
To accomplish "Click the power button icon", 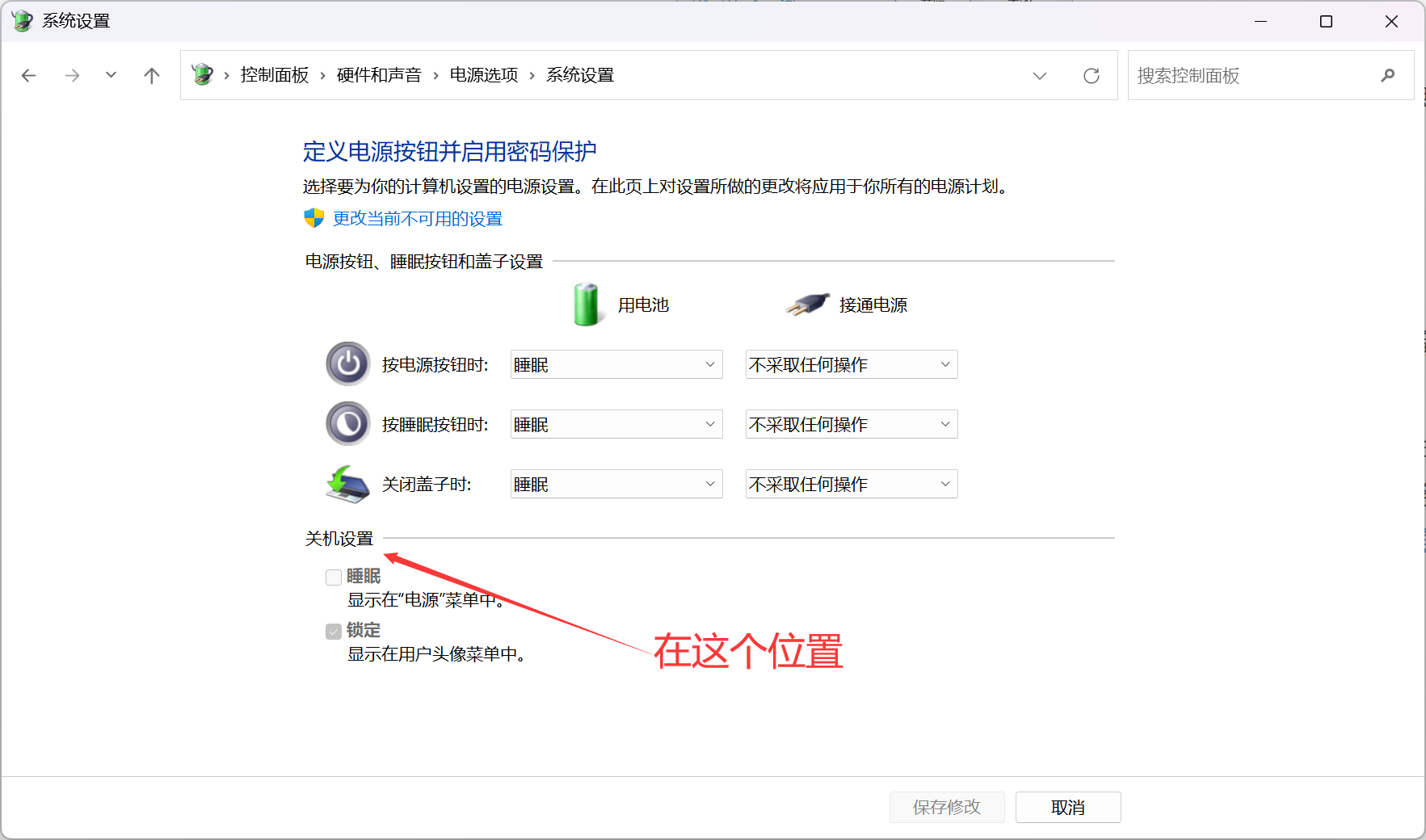I will [x=348, y=364].
